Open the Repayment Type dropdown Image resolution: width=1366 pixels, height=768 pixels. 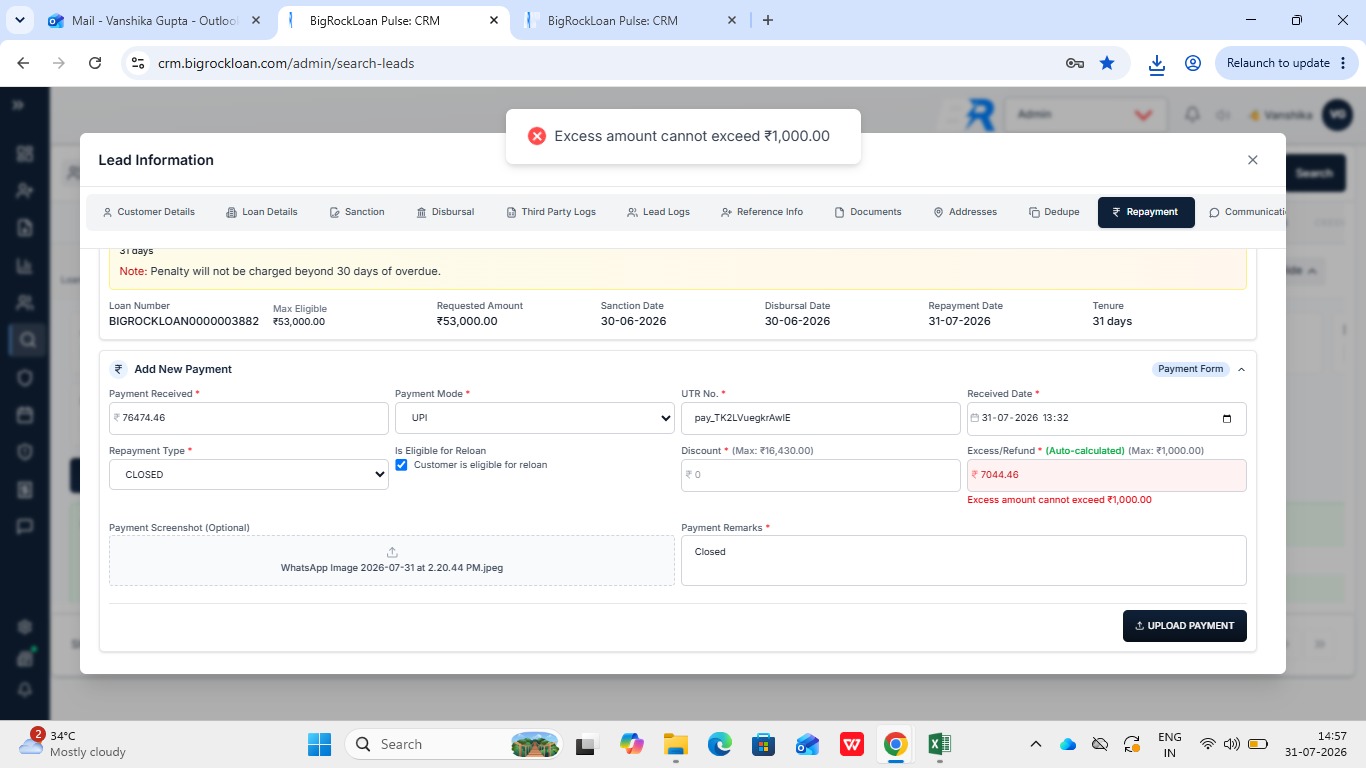pyautogui.click(x=249, y=475)
